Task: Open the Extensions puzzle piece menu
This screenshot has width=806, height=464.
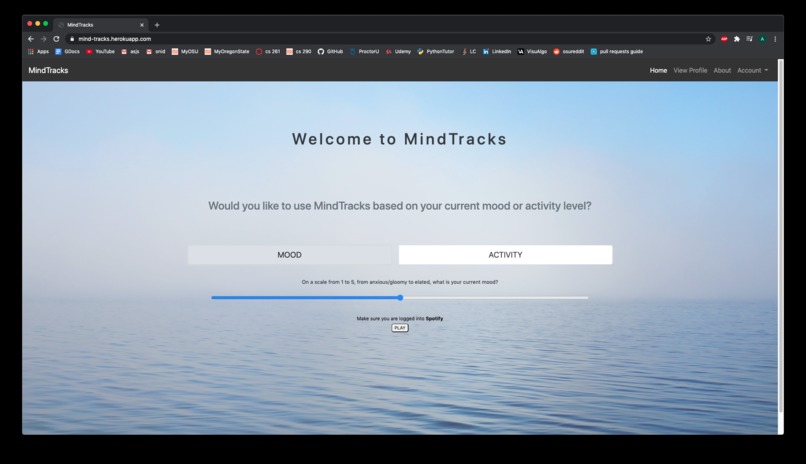Action: click(737, 39)
